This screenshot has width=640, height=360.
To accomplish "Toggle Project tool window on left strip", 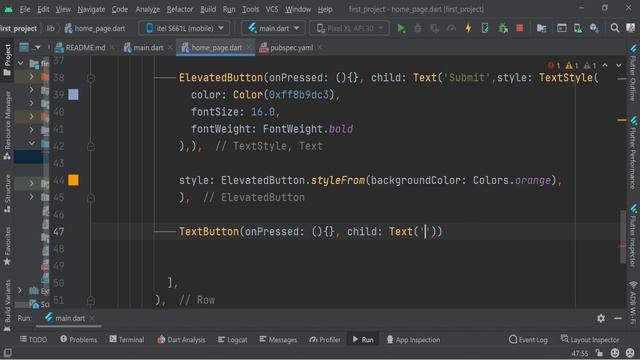I will 7,60.
